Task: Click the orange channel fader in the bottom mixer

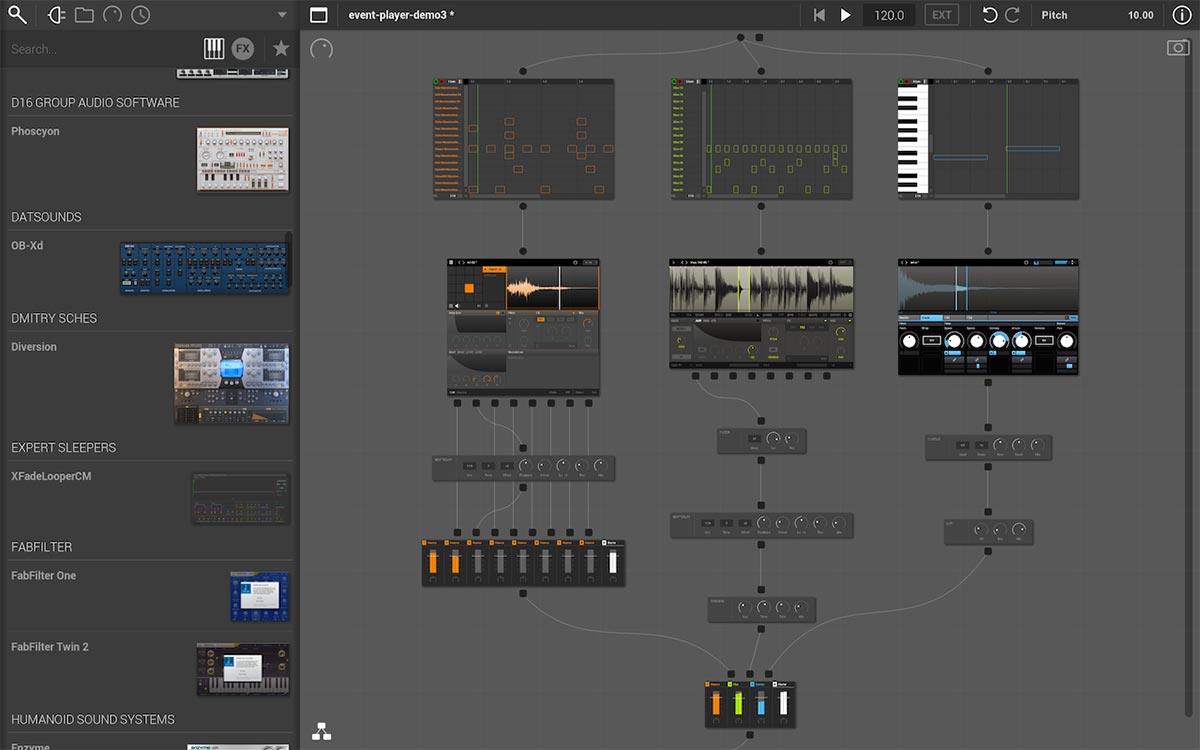Action: point(716,705)
